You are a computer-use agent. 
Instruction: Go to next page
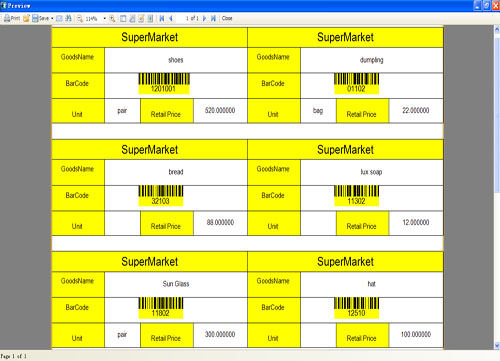click(x=204, y=18)
